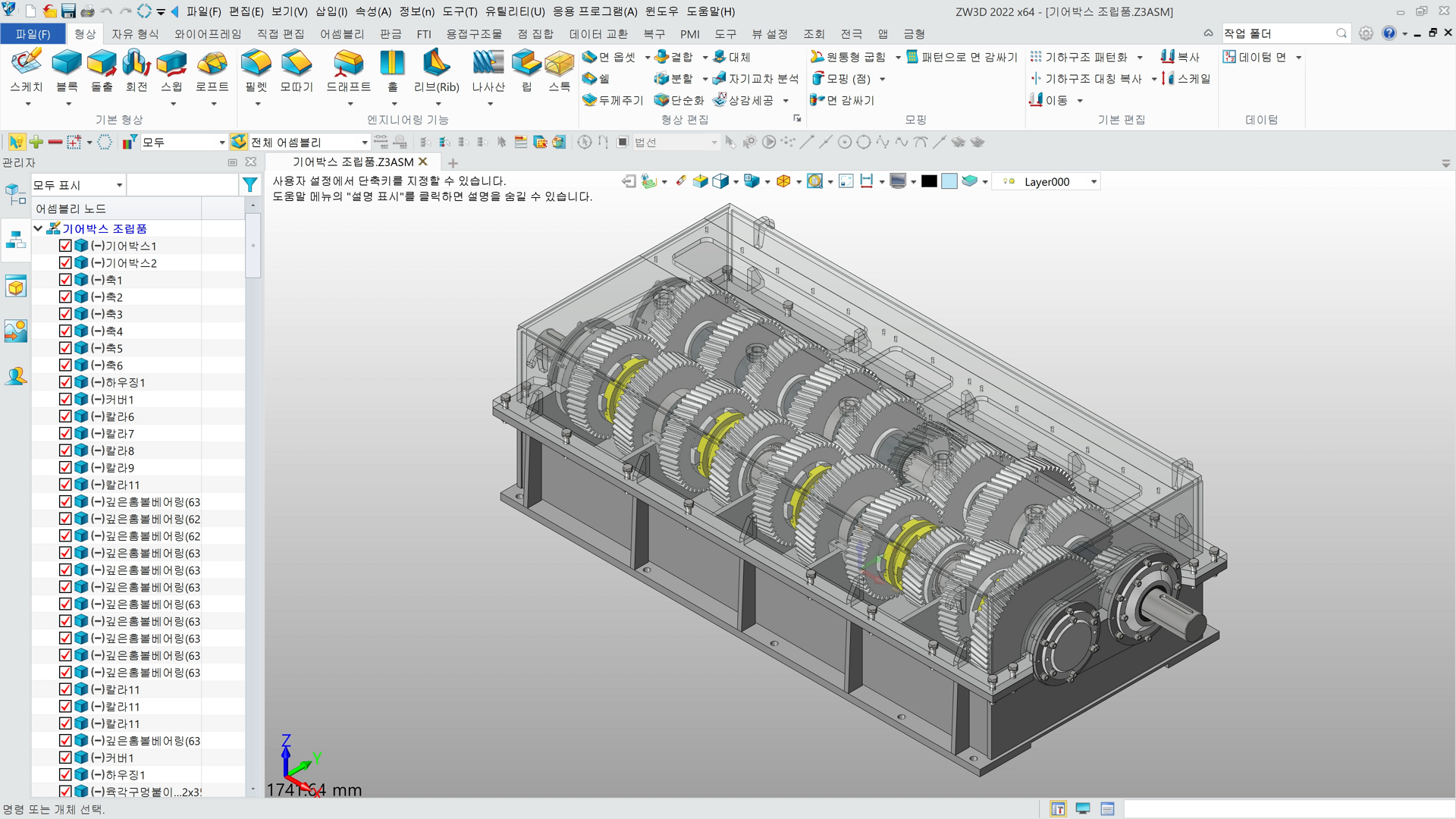Open the 파일(F) menu
The height and width of the screenshot is (819, 1456).
pyautogui.click(x=203, y=11)
